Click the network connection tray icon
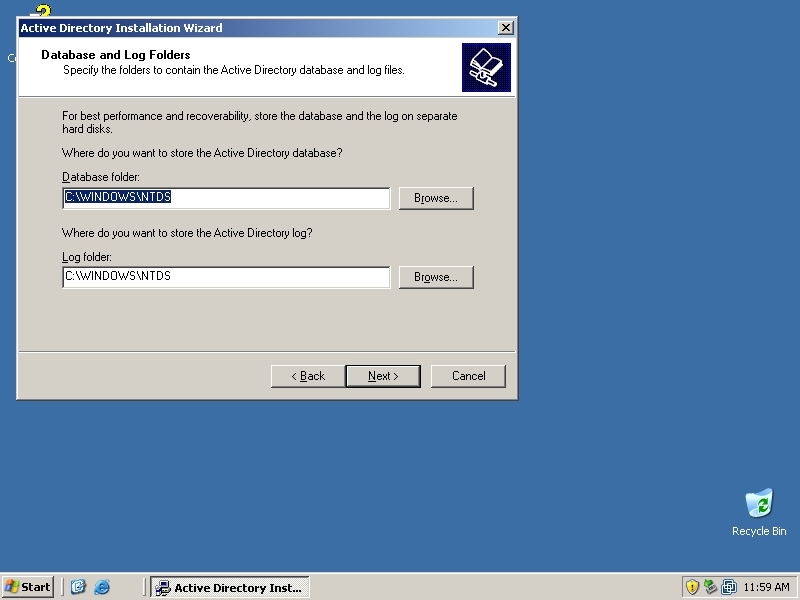The width and height of the screenshot is (800, 600). pyautogui.click(x=710, y=587)
